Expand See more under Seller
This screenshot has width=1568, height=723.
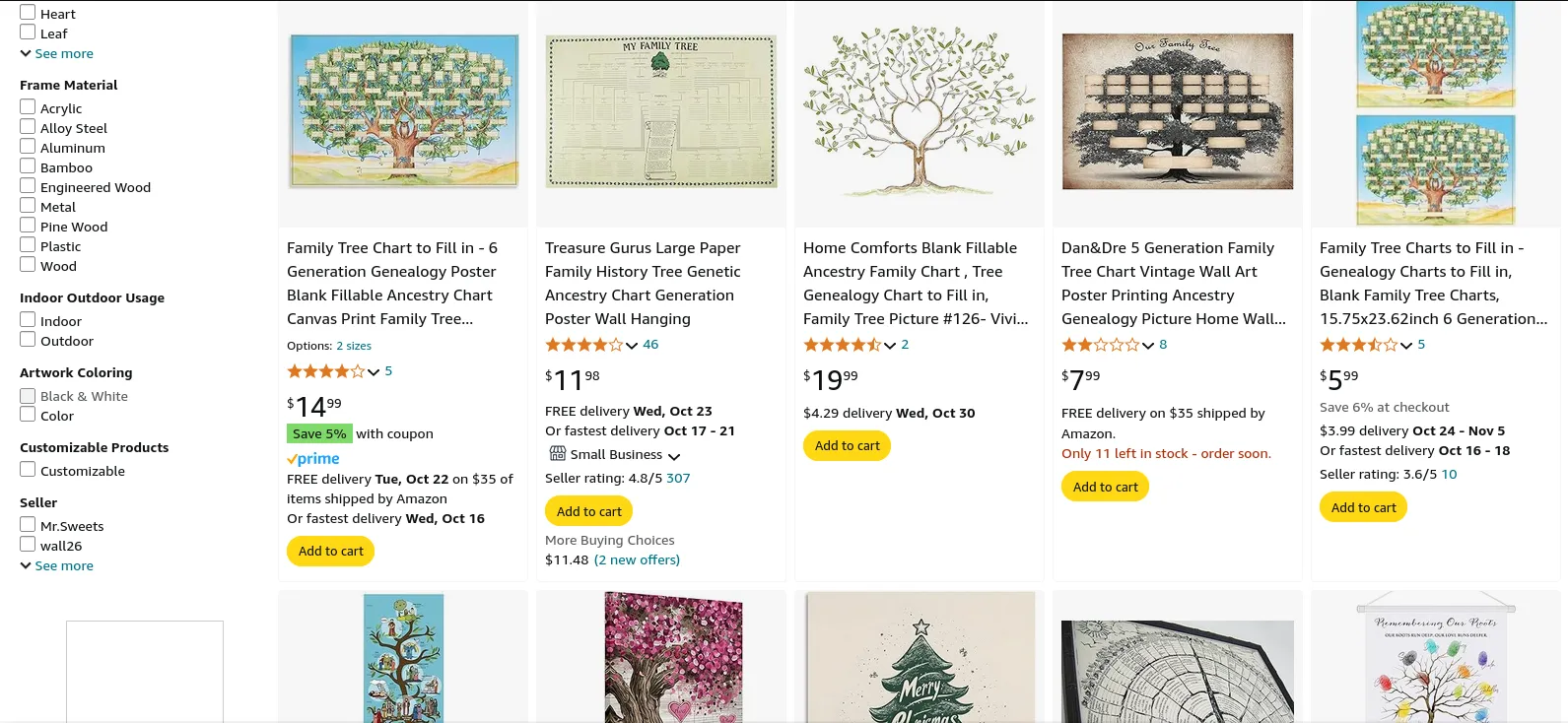coord(57,566)
